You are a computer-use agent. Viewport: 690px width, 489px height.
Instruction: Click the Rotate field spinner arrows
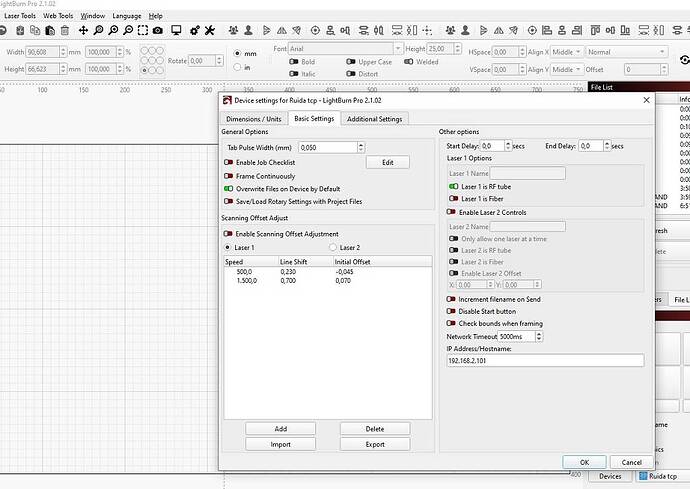(x=219, y=61)
